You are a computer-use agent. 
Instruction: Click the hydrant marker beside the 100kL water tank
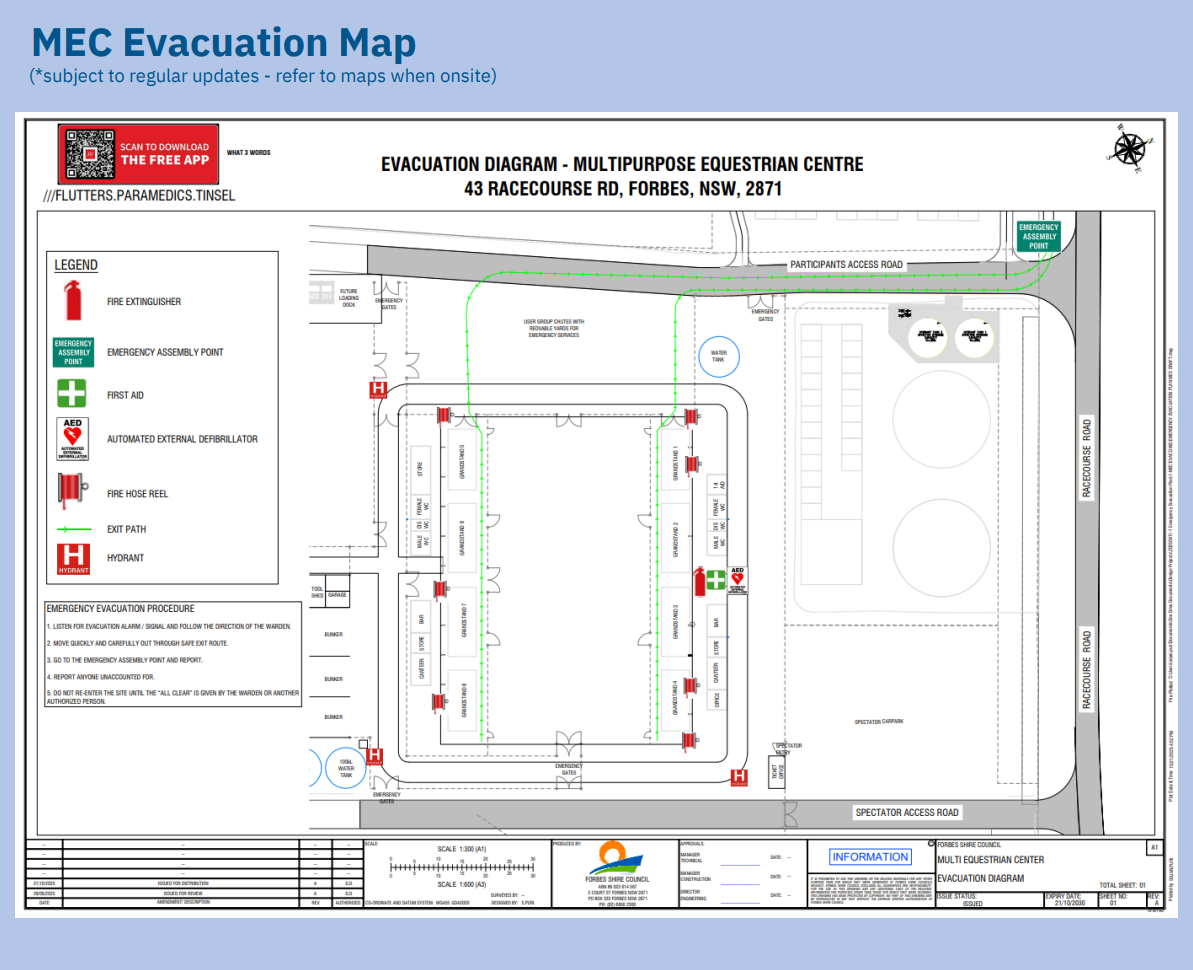click(375, 756)
